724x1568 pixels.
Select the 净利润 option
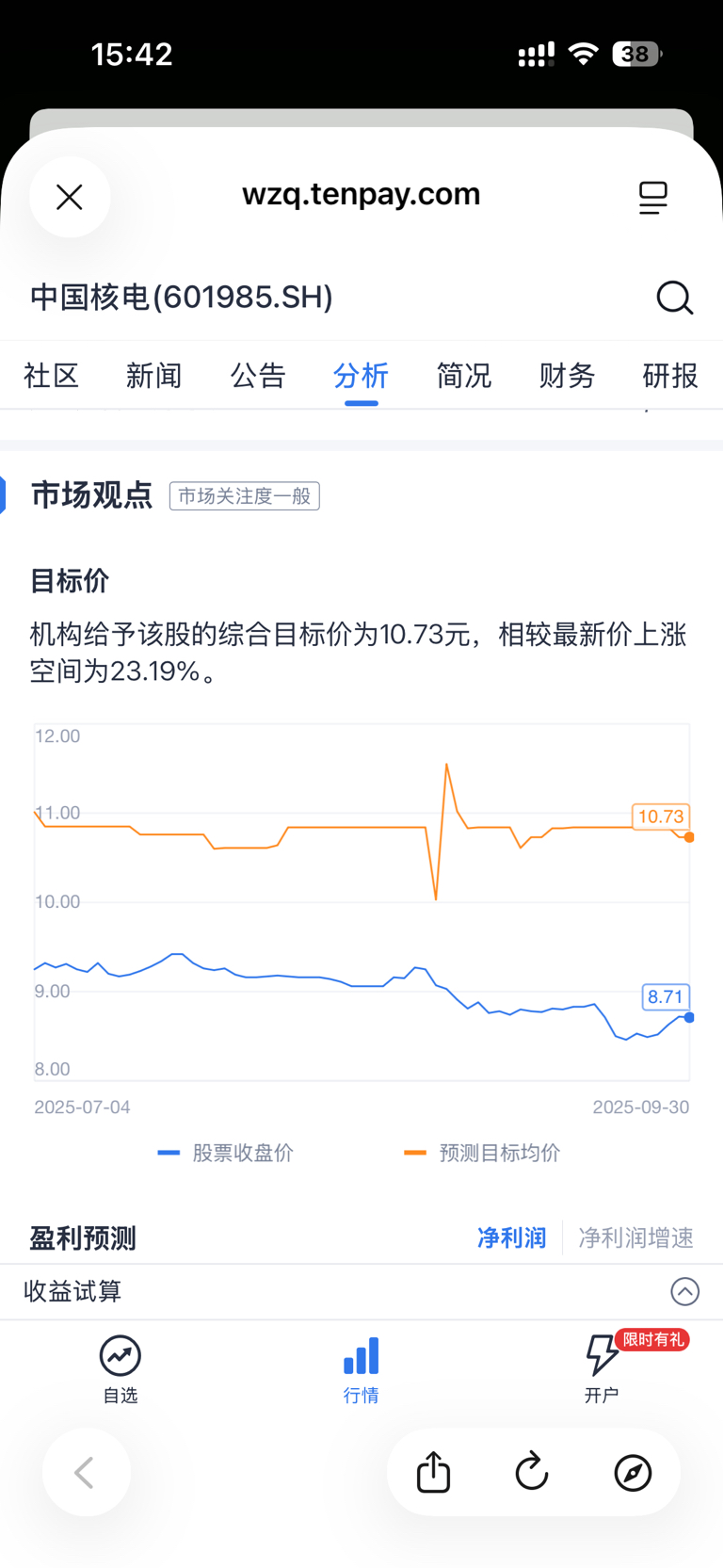[511, 1237]
